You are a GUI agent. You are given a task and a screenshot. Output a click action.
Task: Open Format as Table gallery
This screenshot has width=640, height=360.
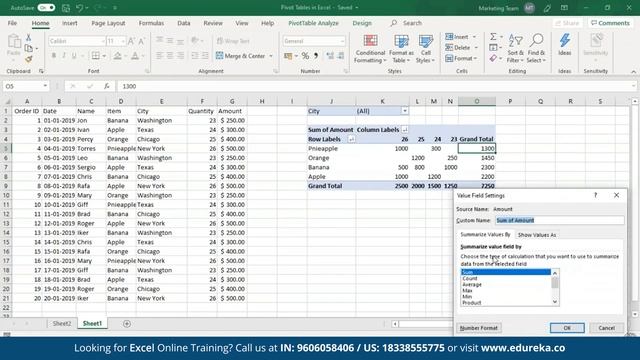pos(401,49)
